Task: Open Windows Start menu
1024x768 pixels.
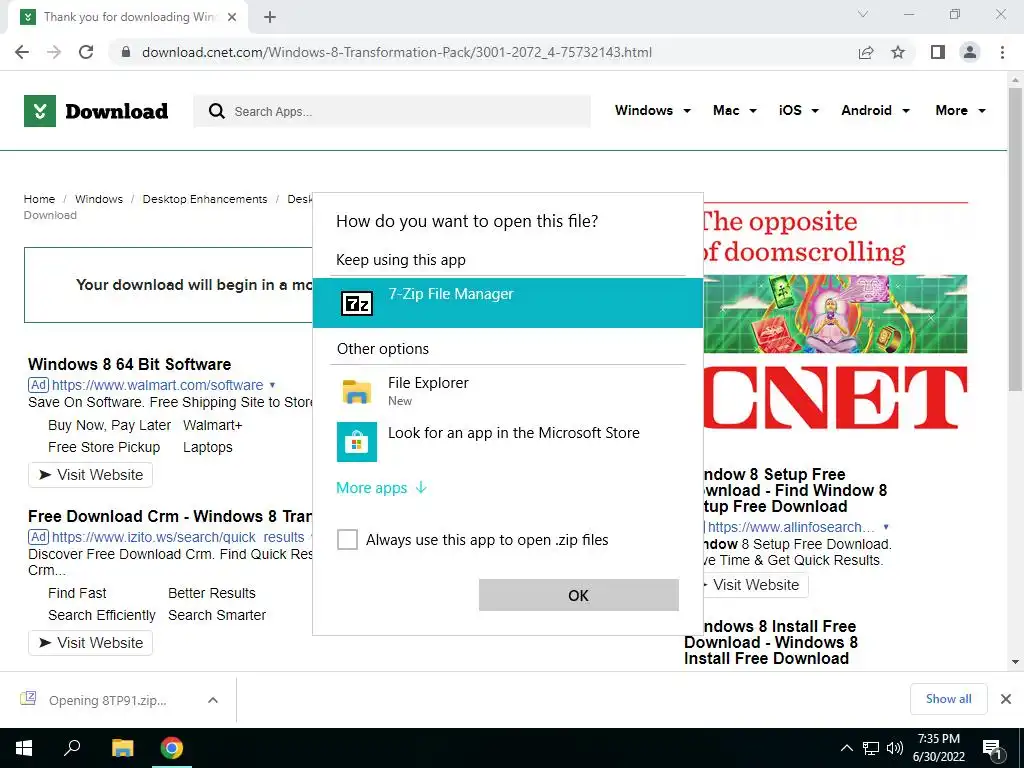Action: tap(24, 748)
